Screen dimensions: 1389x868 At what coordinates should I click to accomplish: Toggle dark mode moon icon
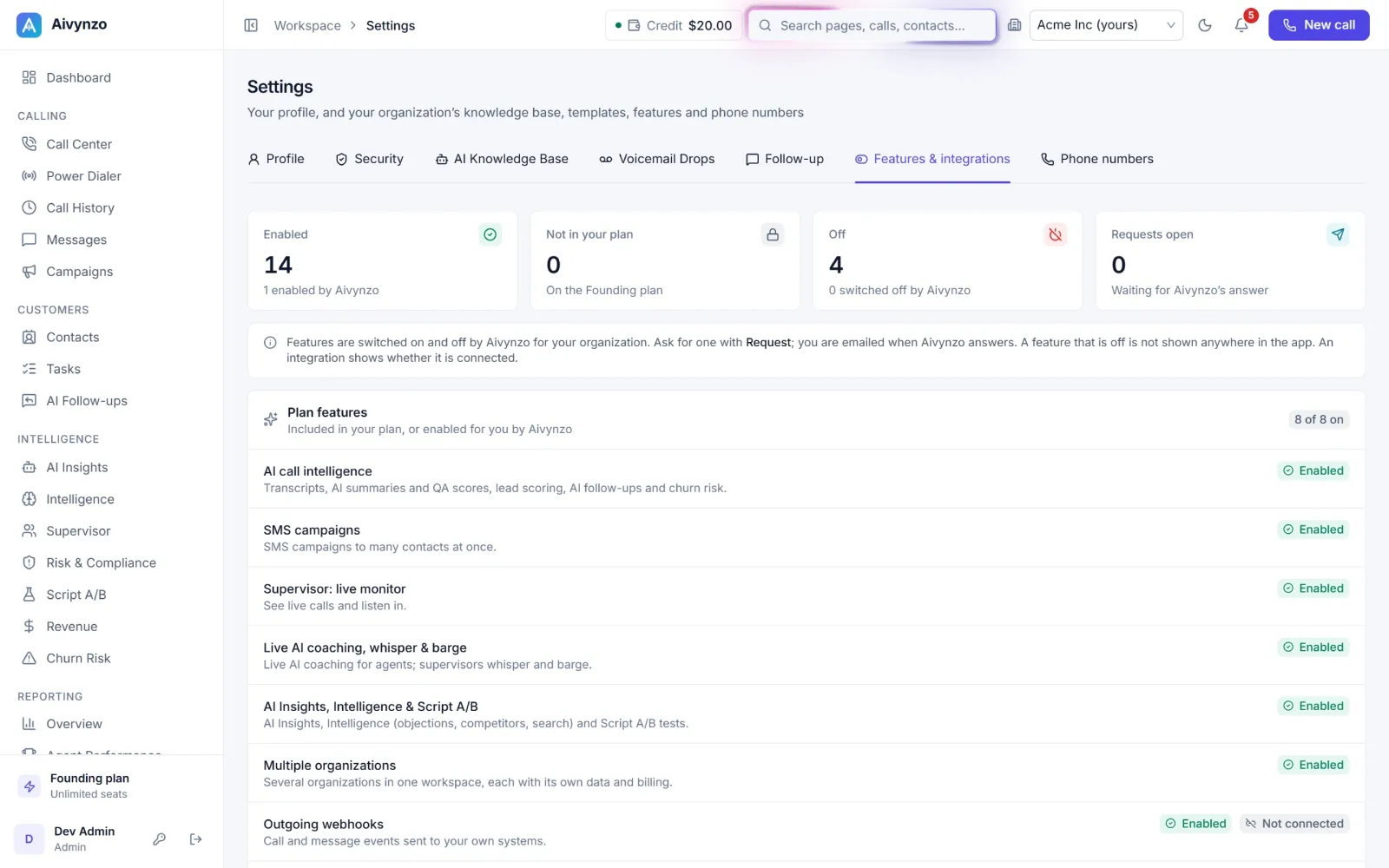[x=1205, y=25]
